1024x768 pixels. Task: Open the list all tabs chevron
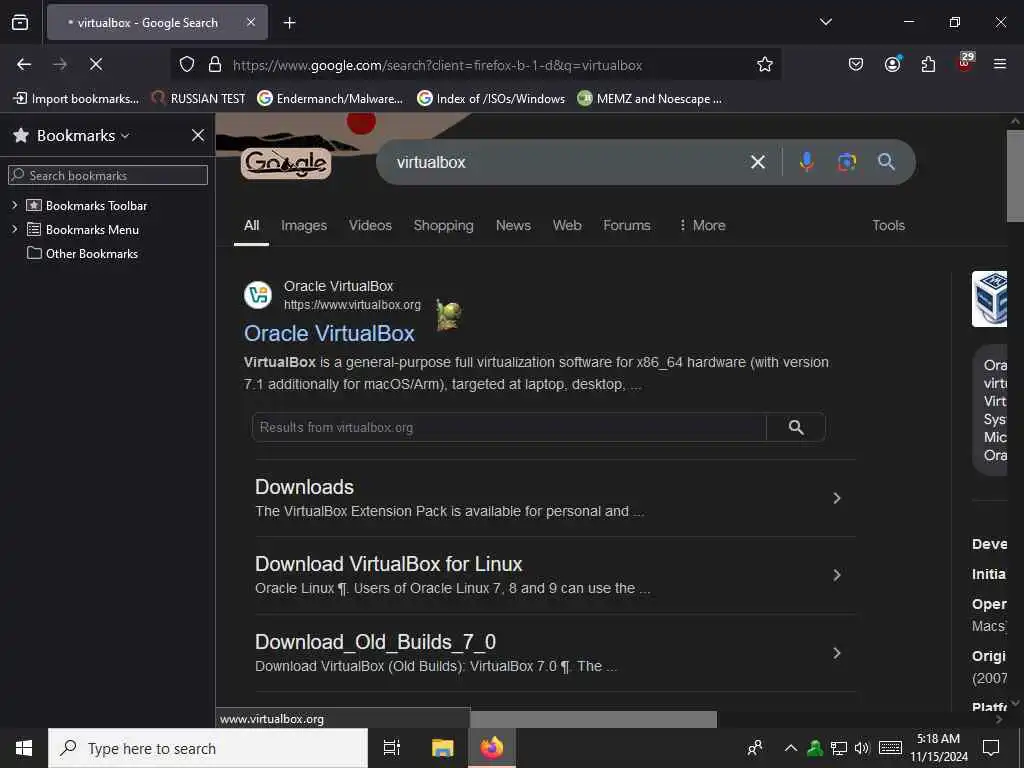[825, 22]
